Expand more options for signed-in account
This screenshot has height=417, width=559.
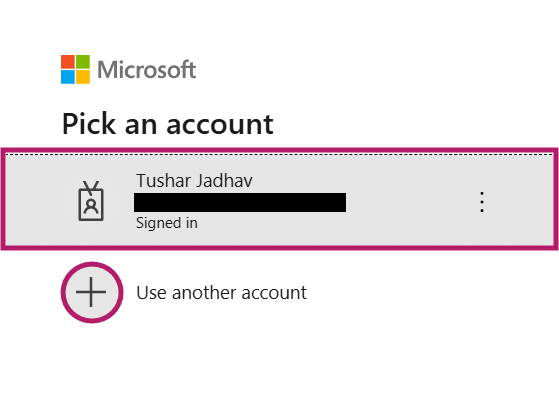(x=482, y=202)
